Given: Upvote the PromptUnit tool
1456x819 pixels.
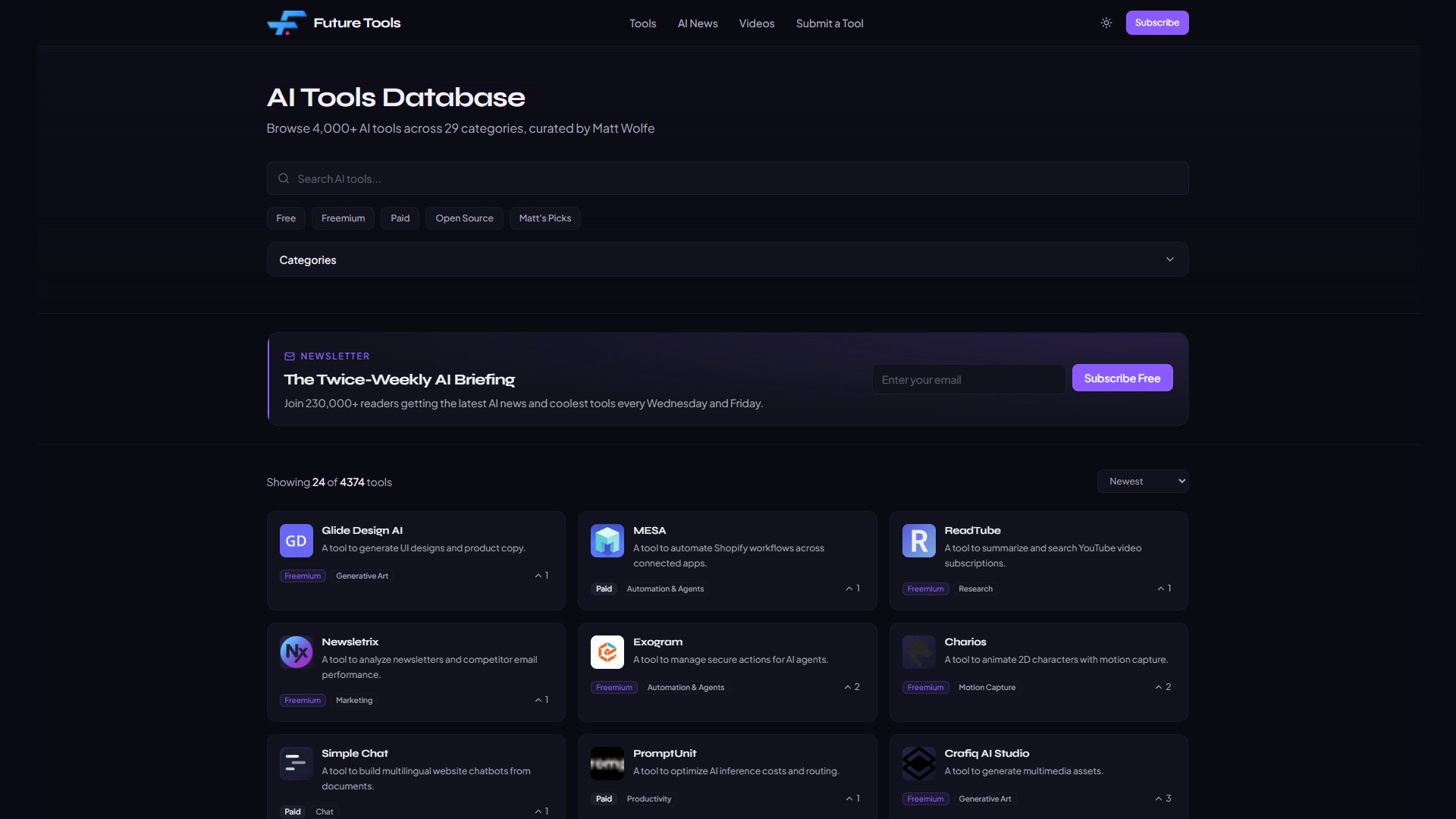Looking at the screenshot, I should 852,799.
